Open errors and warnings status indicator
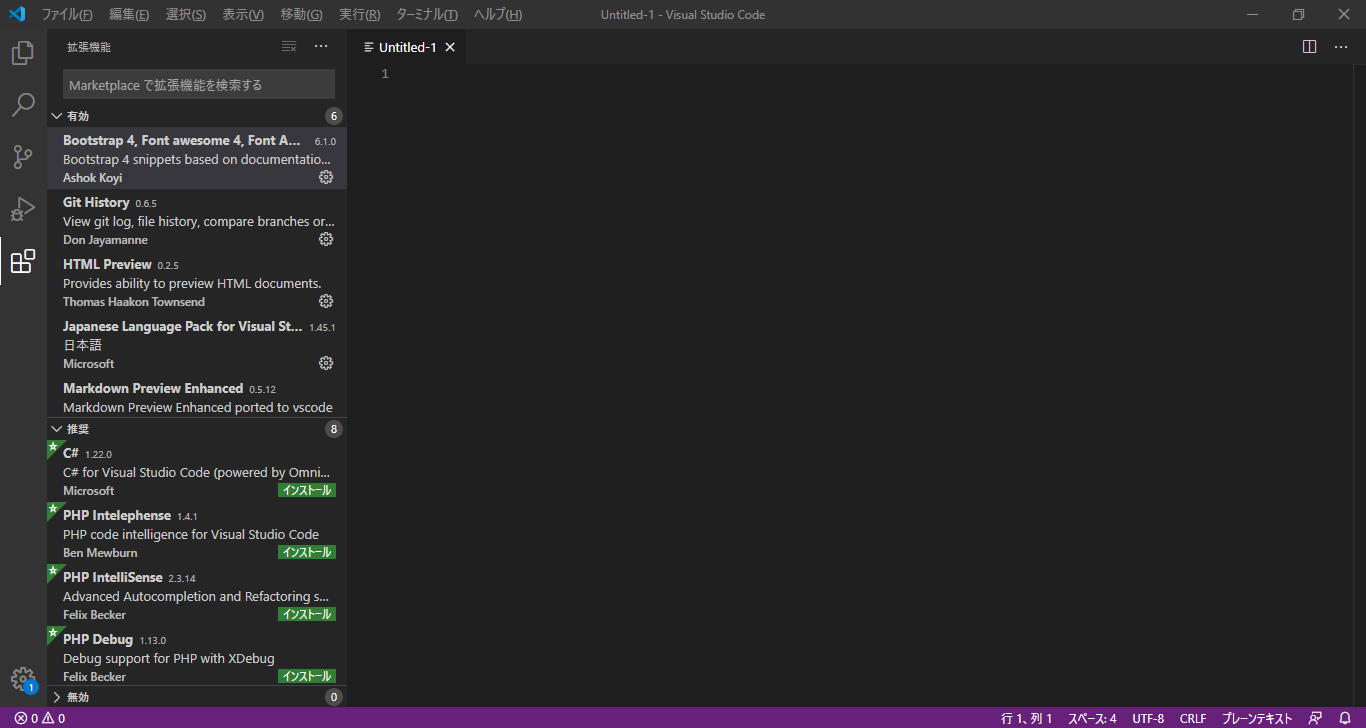The height and width of the screenshot is (728, 1366). (x=40, y=718)
